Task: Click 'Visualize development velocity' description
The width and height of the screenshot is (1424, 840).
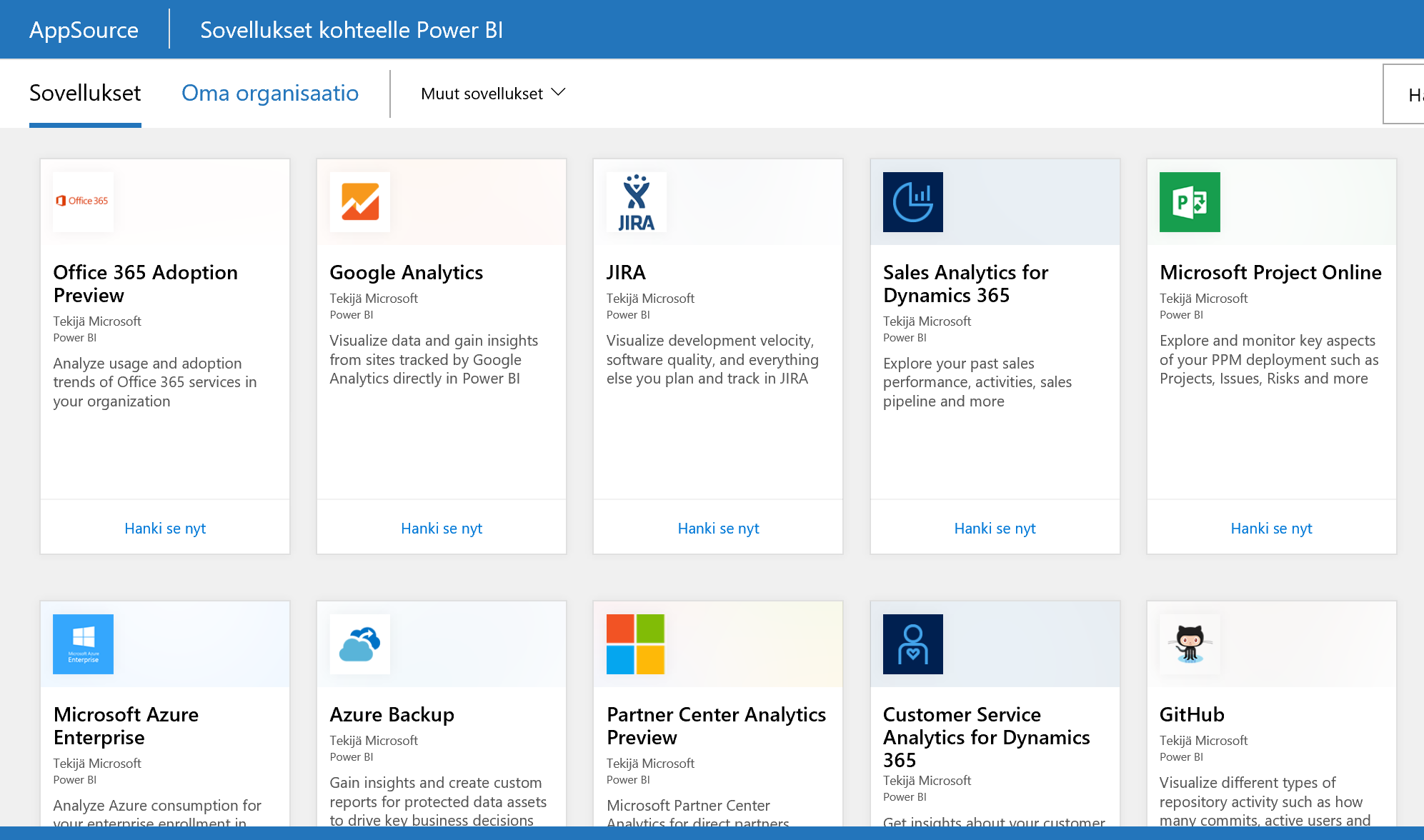Action: coord(712,359)
